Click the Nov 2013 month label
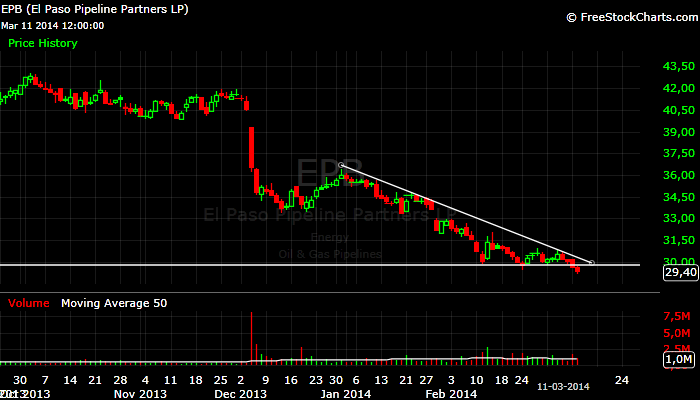Image resolution: width=700 pixels, height=400 pixels. pyautogui.click(x=140, y=394)
